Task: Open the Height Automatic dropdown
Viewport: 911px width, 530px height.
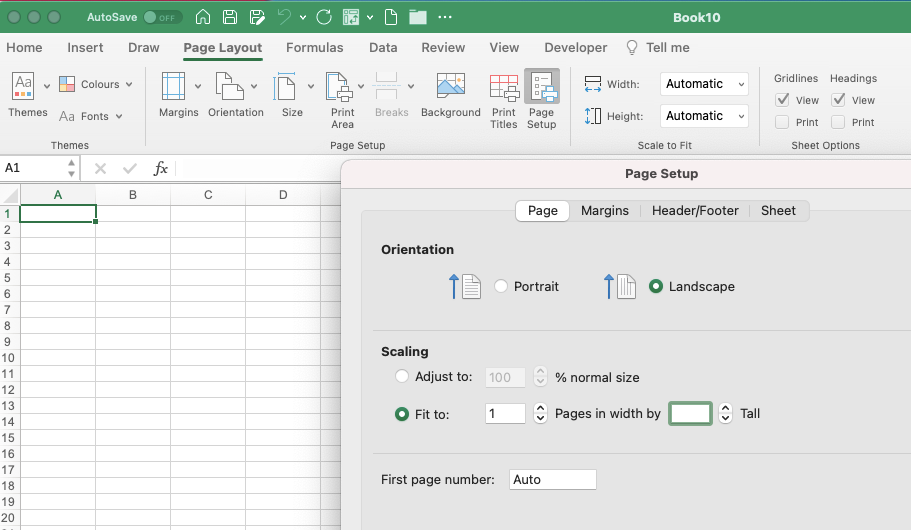Action: (x=704, y=116)
